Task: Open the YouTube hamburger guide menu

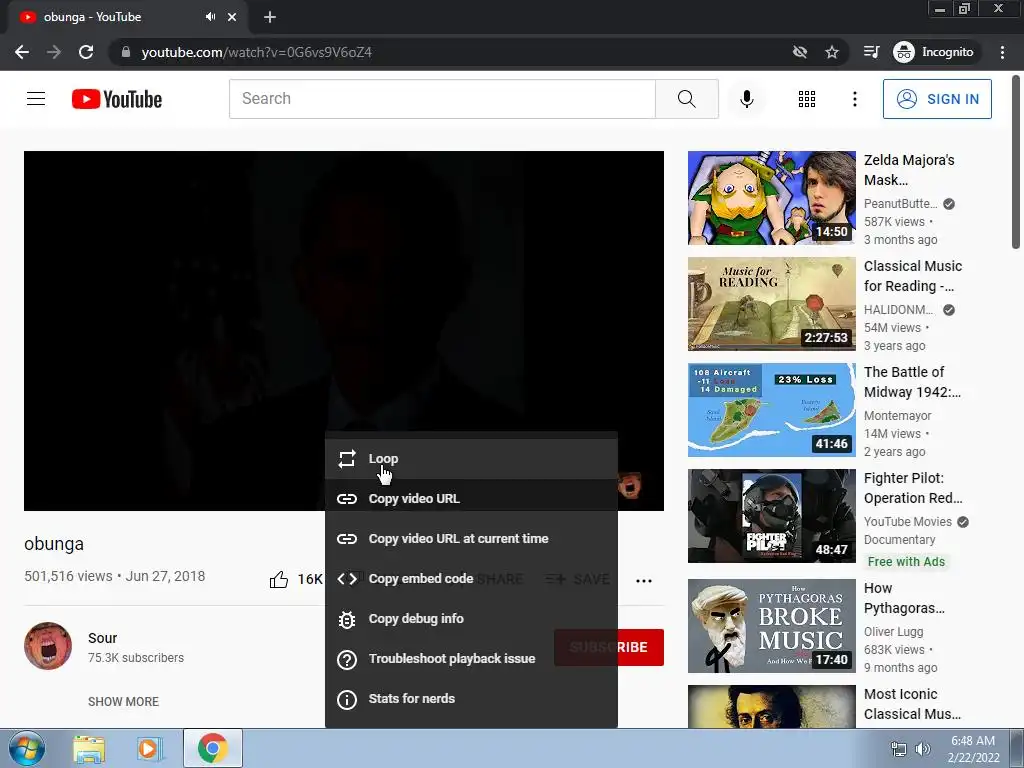Action: coord(36,99)
